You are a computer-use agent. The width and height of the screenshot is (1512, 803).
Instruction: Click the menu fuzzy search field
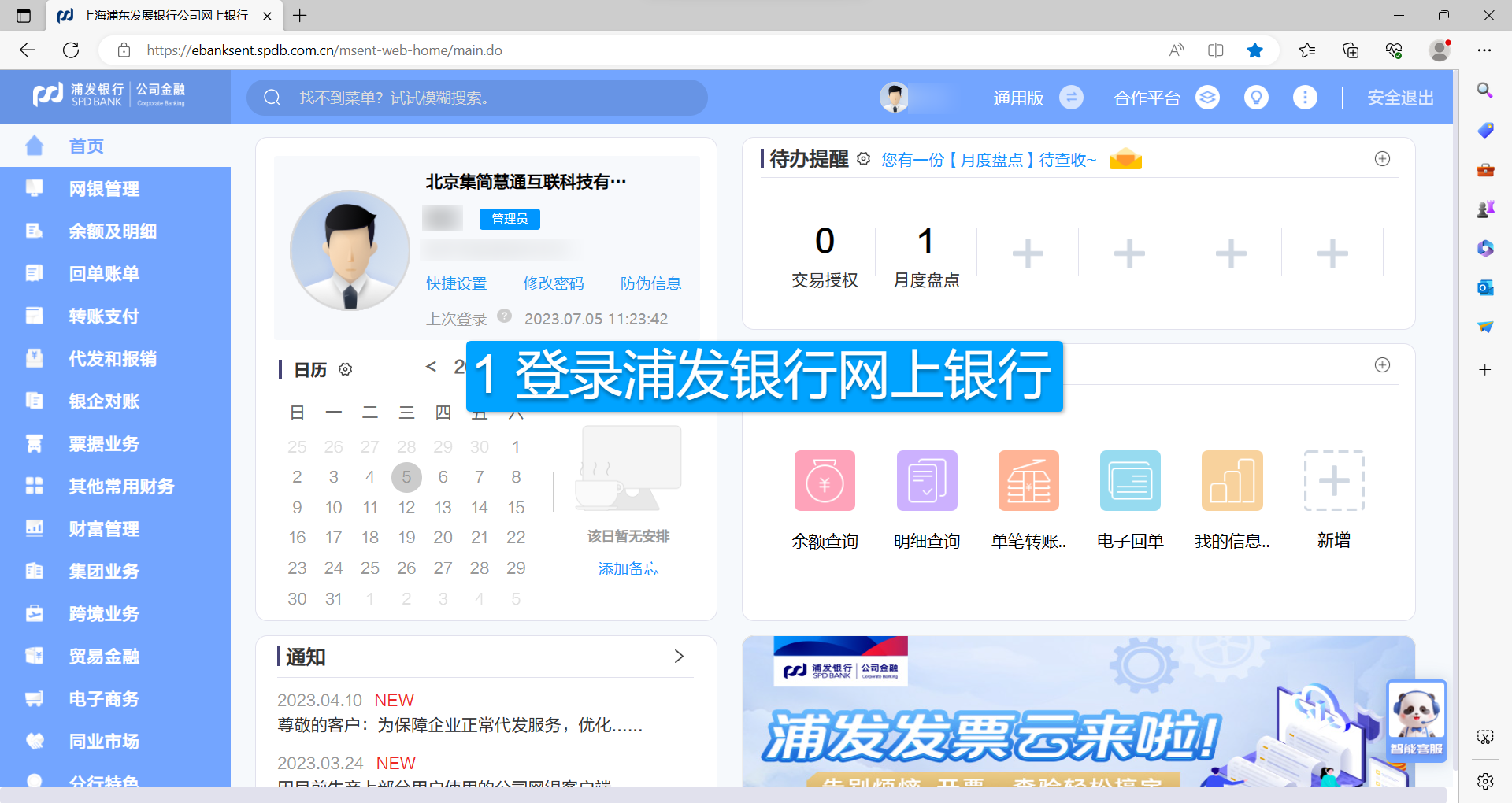(477, 98)
